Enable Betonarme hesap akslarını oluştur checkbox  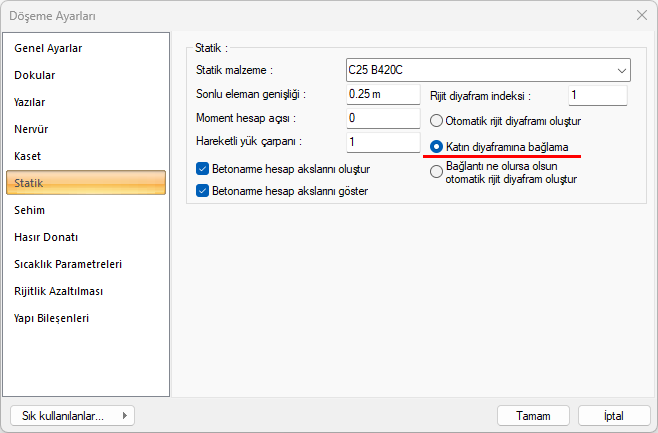(x=203, y=169)
